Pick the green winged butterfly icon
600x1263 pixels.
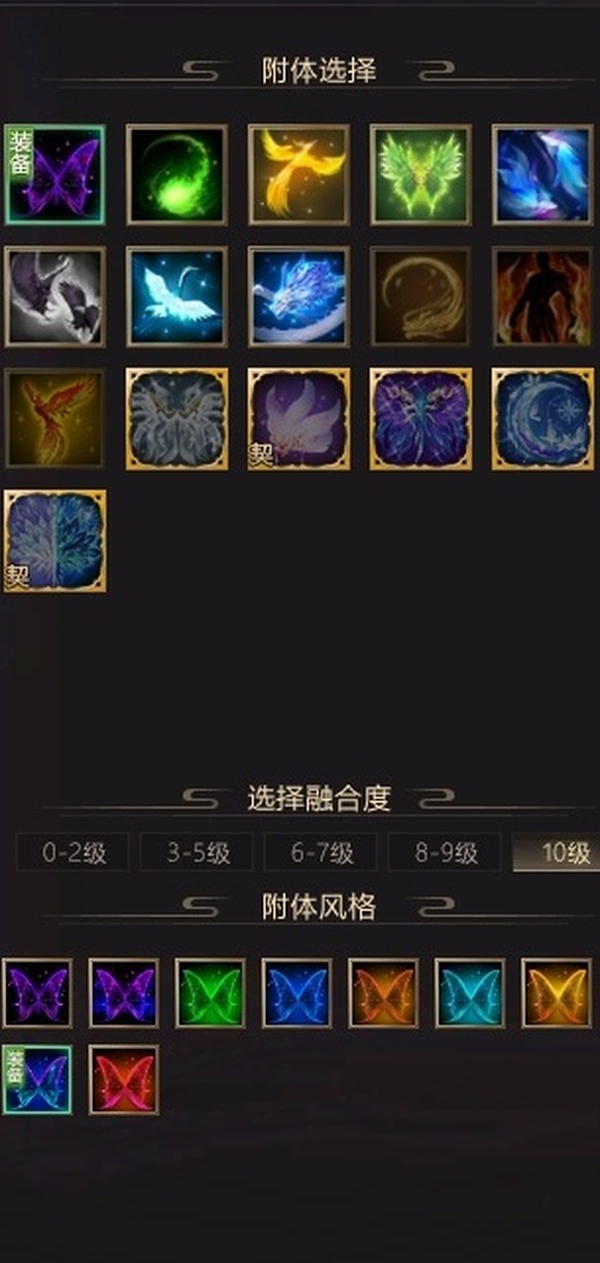(421, 175)
